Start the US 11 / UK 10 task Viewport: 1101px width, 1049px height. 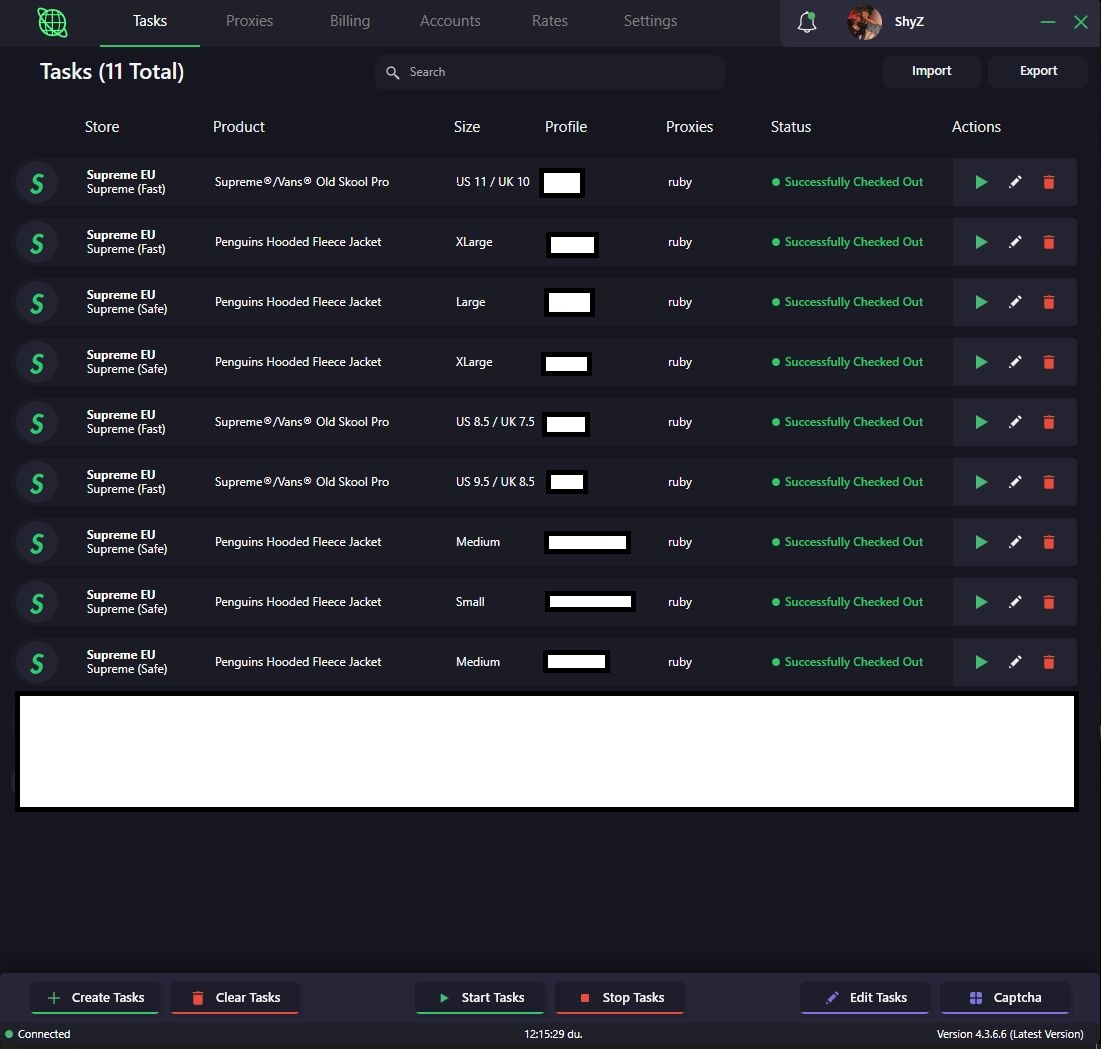[981, 182]
